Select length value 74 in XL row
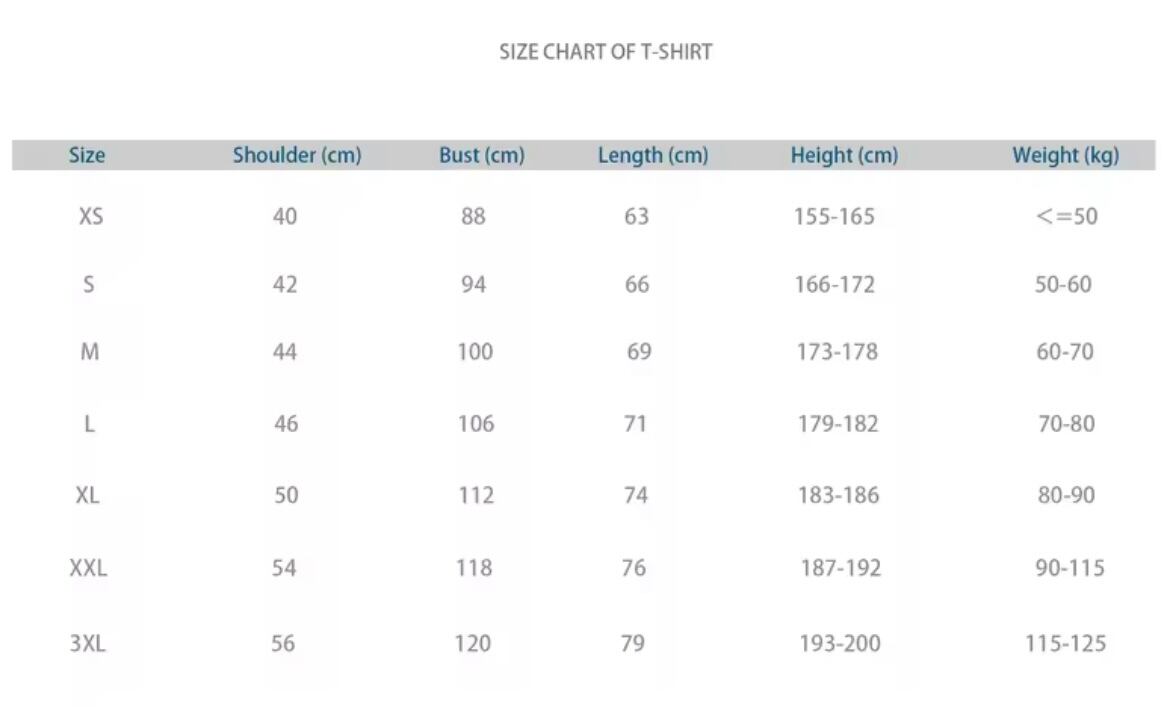Image resolution: width=1170 pixels, height=707 pixels. coord(635,495)
